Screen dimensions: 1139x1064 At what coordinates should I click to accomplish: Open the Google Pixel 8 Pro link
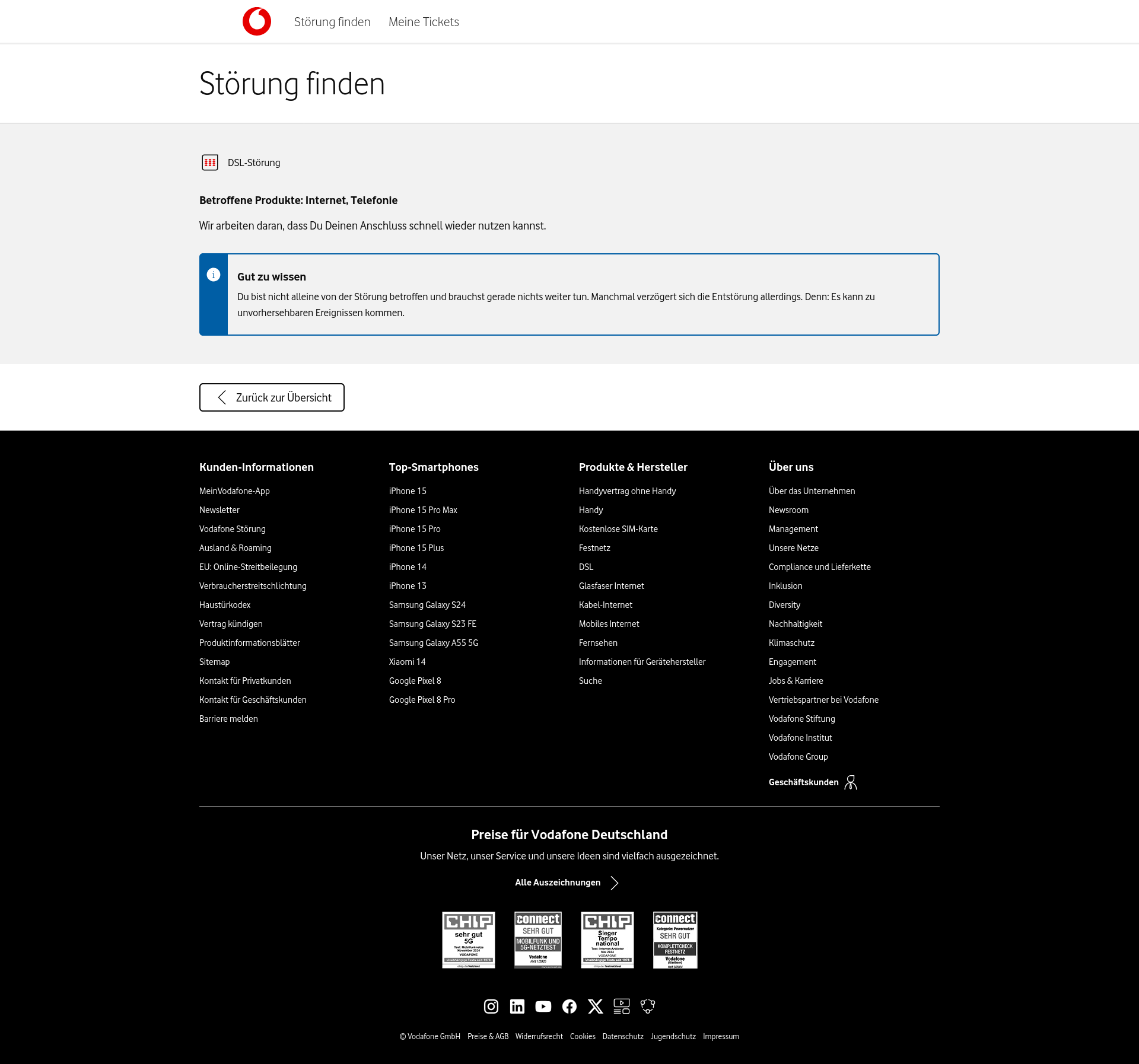tap(422, 700)
